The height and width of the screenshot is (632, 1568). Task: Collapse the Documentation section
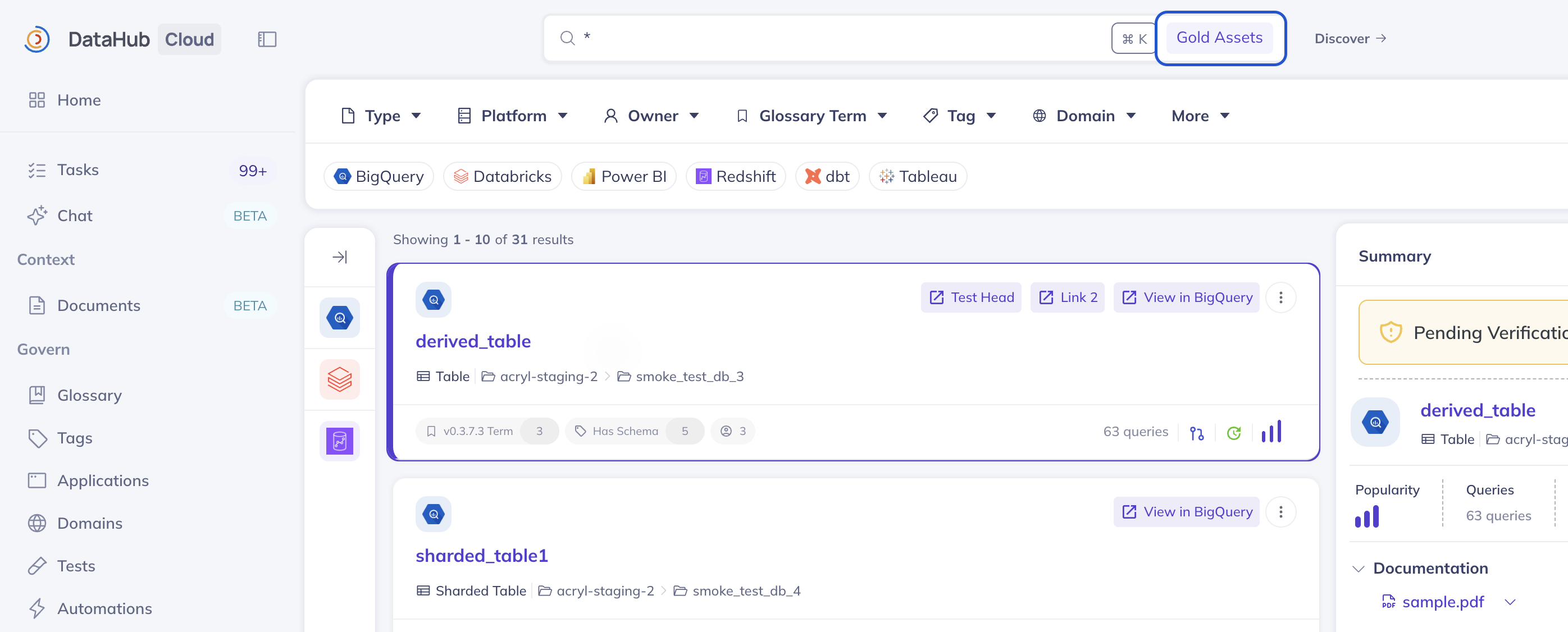click(1358, 568)
